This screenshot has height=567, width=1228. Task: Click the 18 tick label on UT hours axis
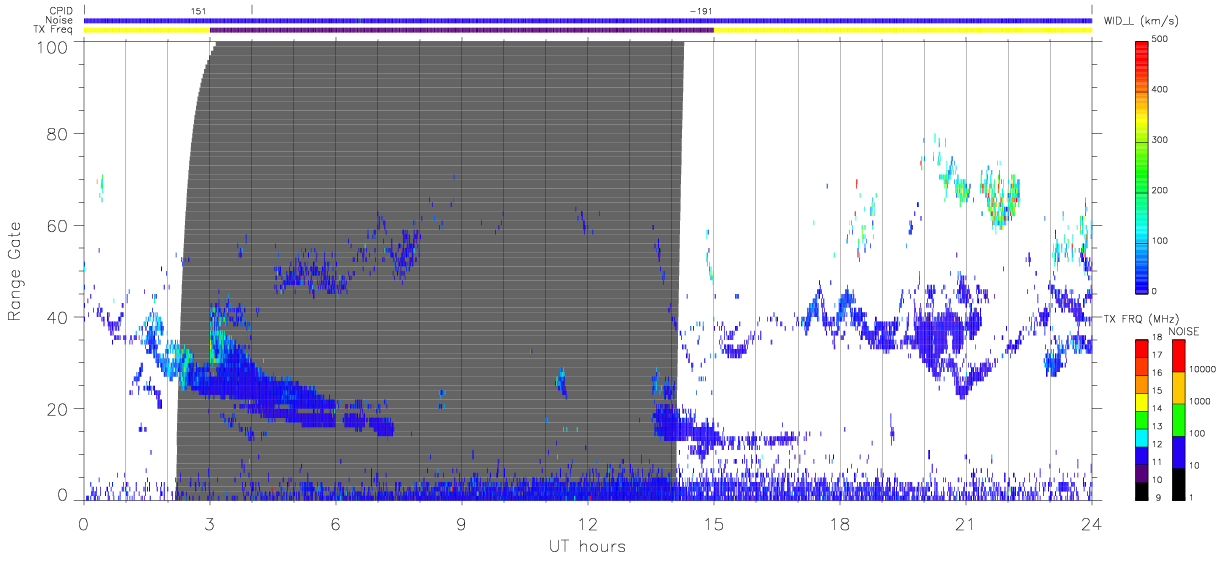840,523
